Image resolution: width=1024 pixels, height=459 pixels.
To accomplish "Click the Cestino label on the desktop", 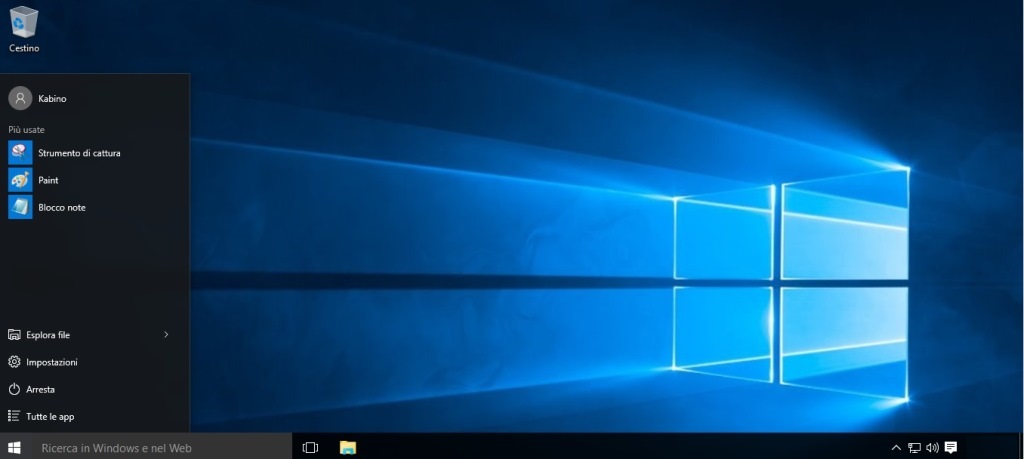I will click(x=24, y=48).
